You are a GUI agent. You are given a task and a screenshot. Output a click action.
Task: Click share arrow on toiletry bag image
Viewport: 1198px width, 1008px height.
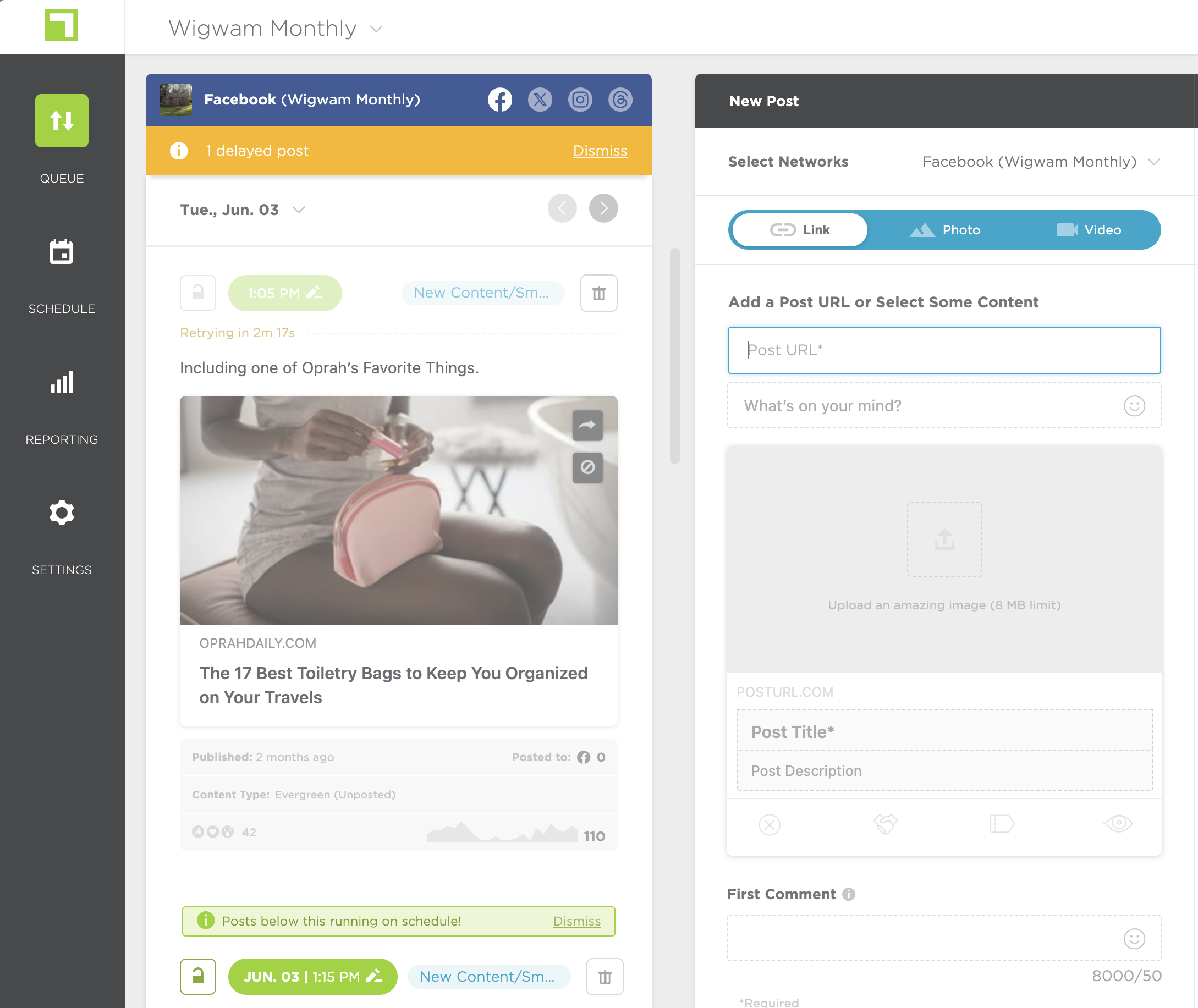pos(587,426)
